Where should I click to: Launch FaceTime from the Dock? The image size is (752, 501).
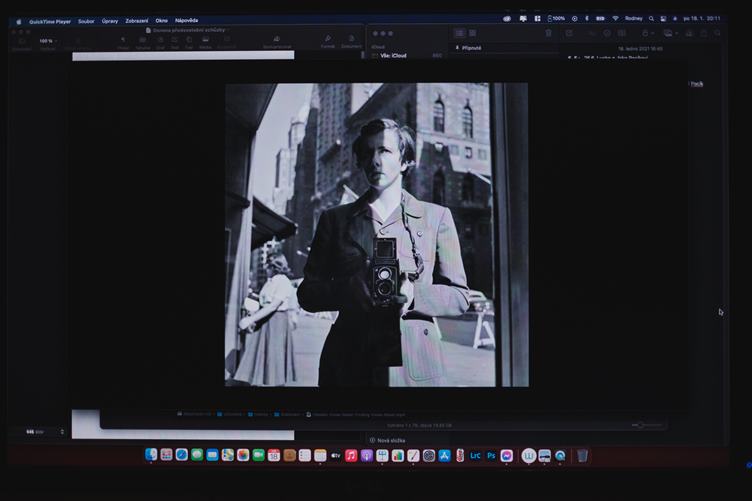(x=258, y=455)
